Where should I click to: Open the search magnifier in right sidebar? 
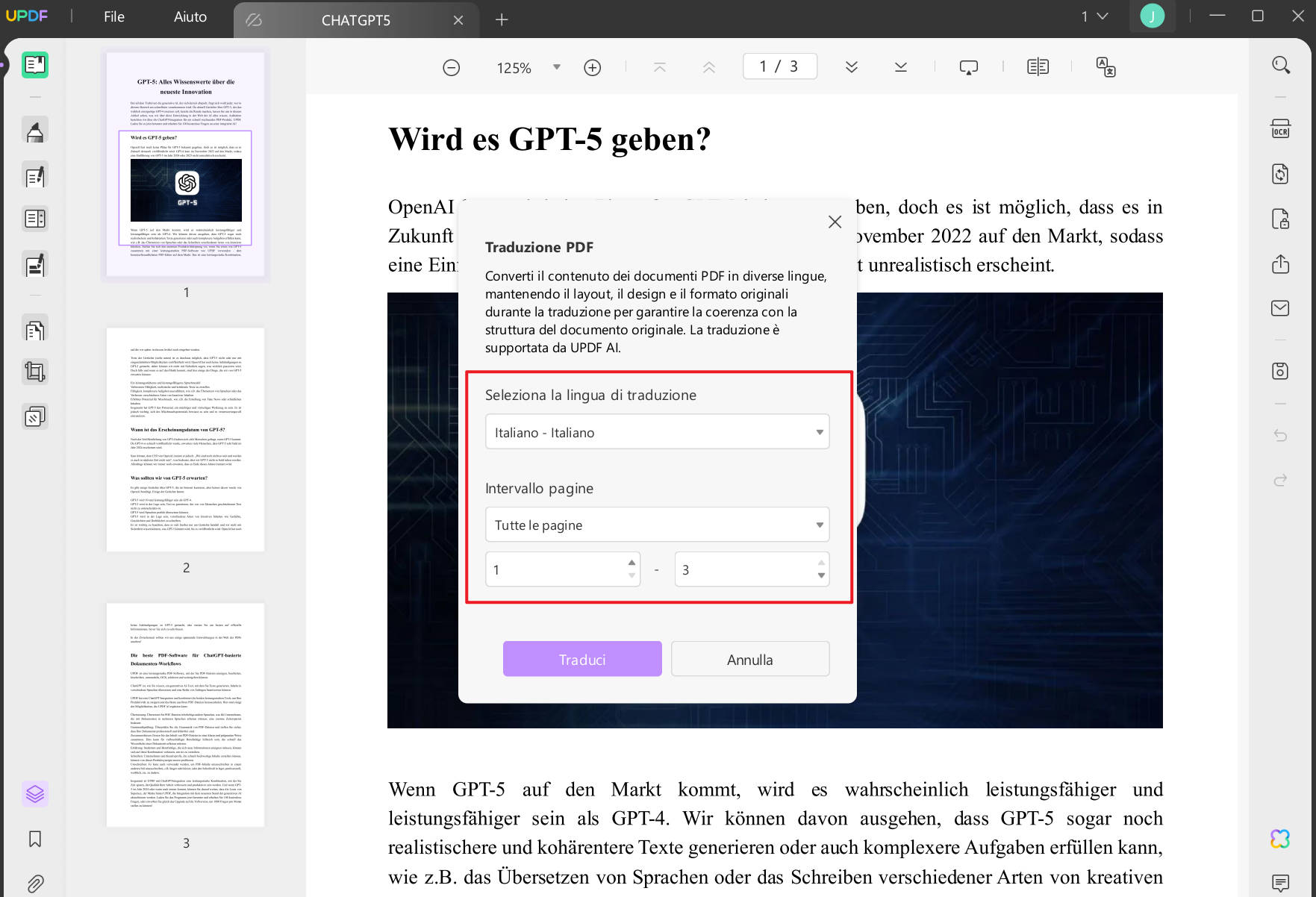(x=1281, y=65)
